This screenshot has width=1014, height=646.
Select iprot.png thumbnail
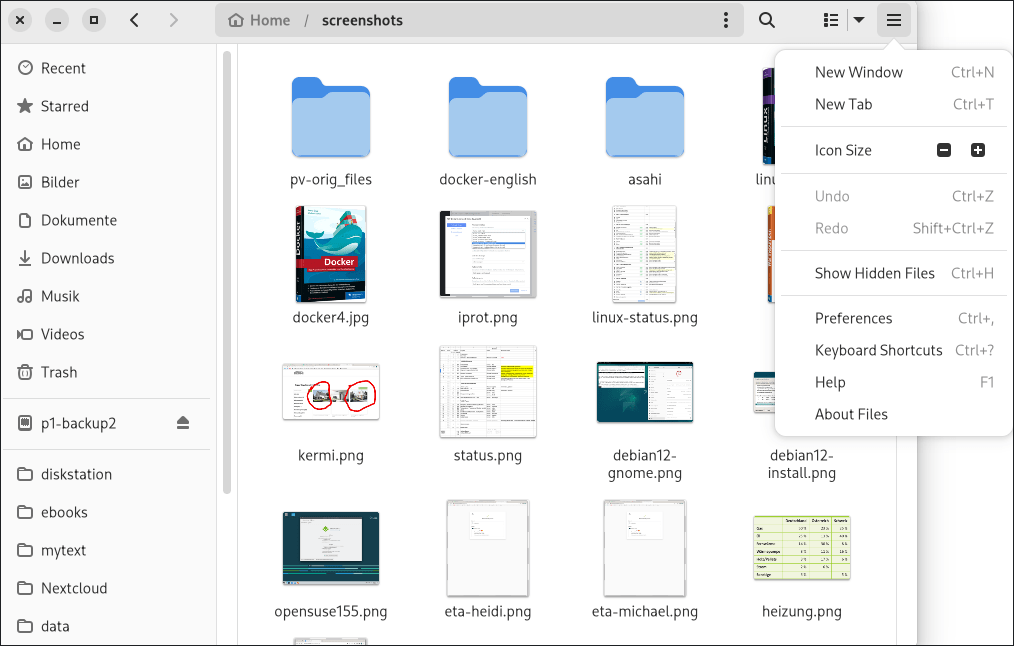click(488, 254)
